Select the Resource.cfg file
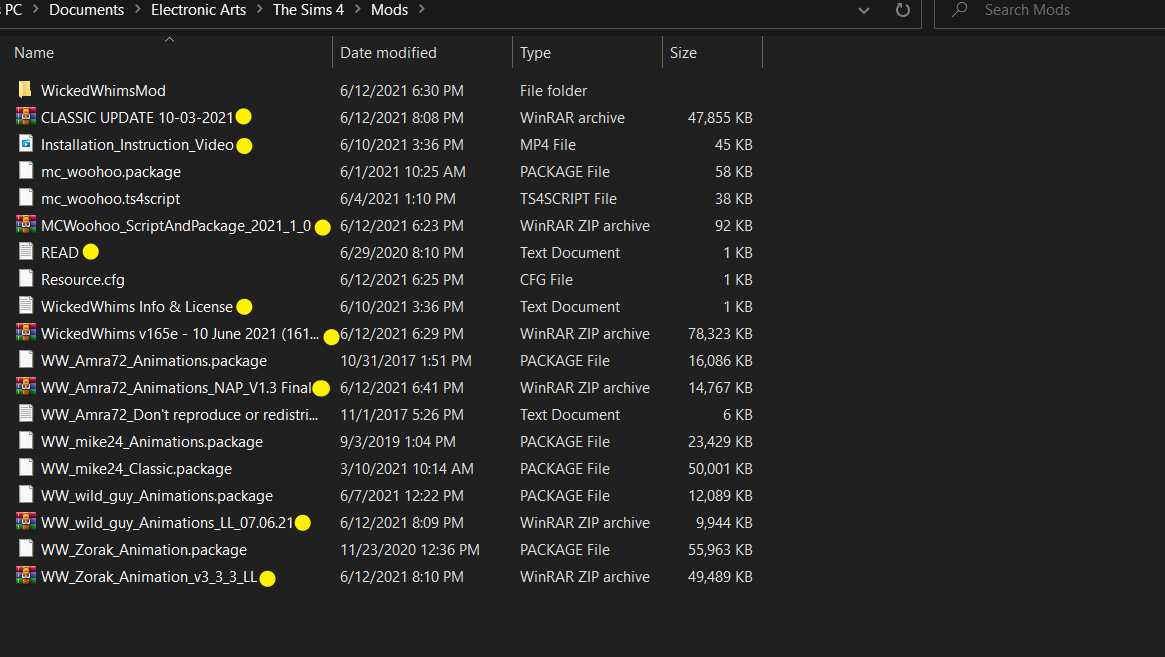Screen dimensions: 1165x657 (x=82, y=279)
